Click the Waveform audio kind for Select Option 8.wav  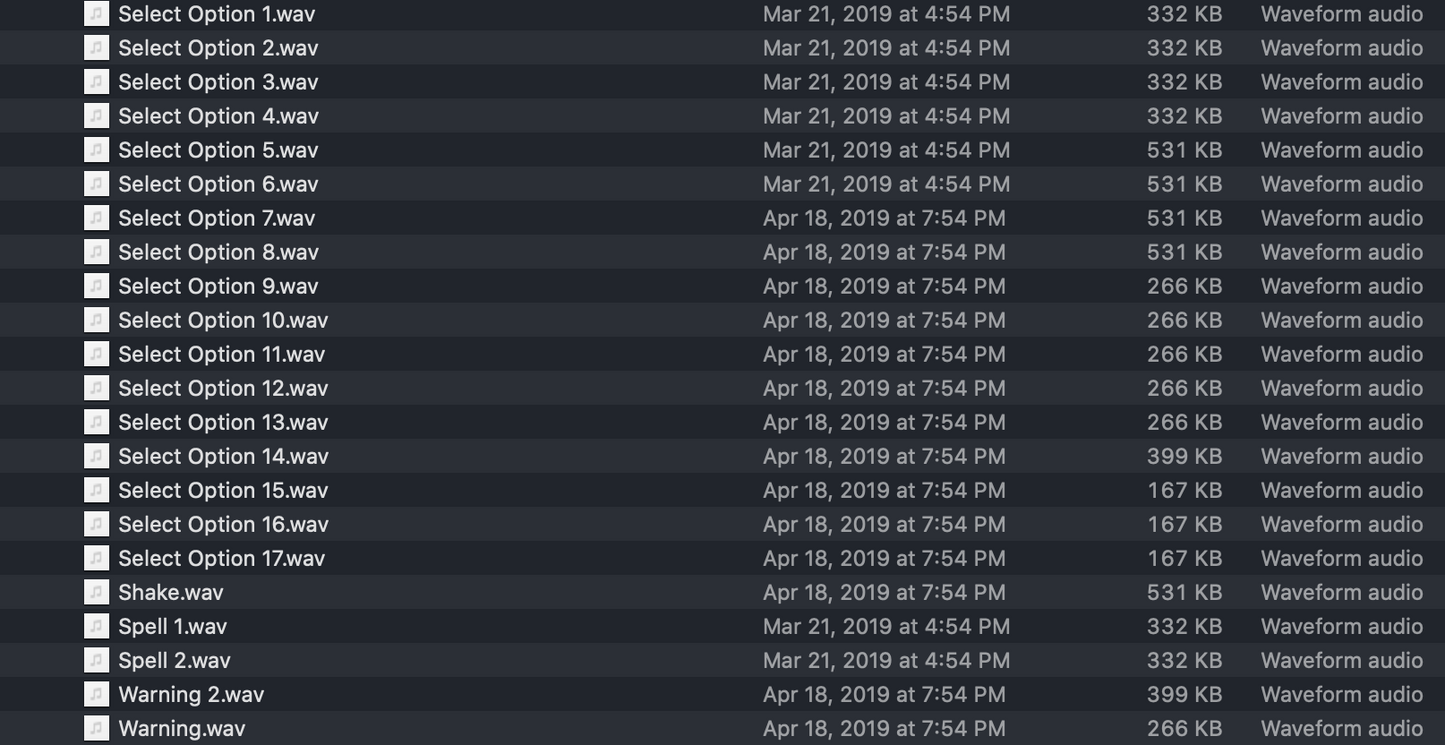click(x=1341, y=252)
